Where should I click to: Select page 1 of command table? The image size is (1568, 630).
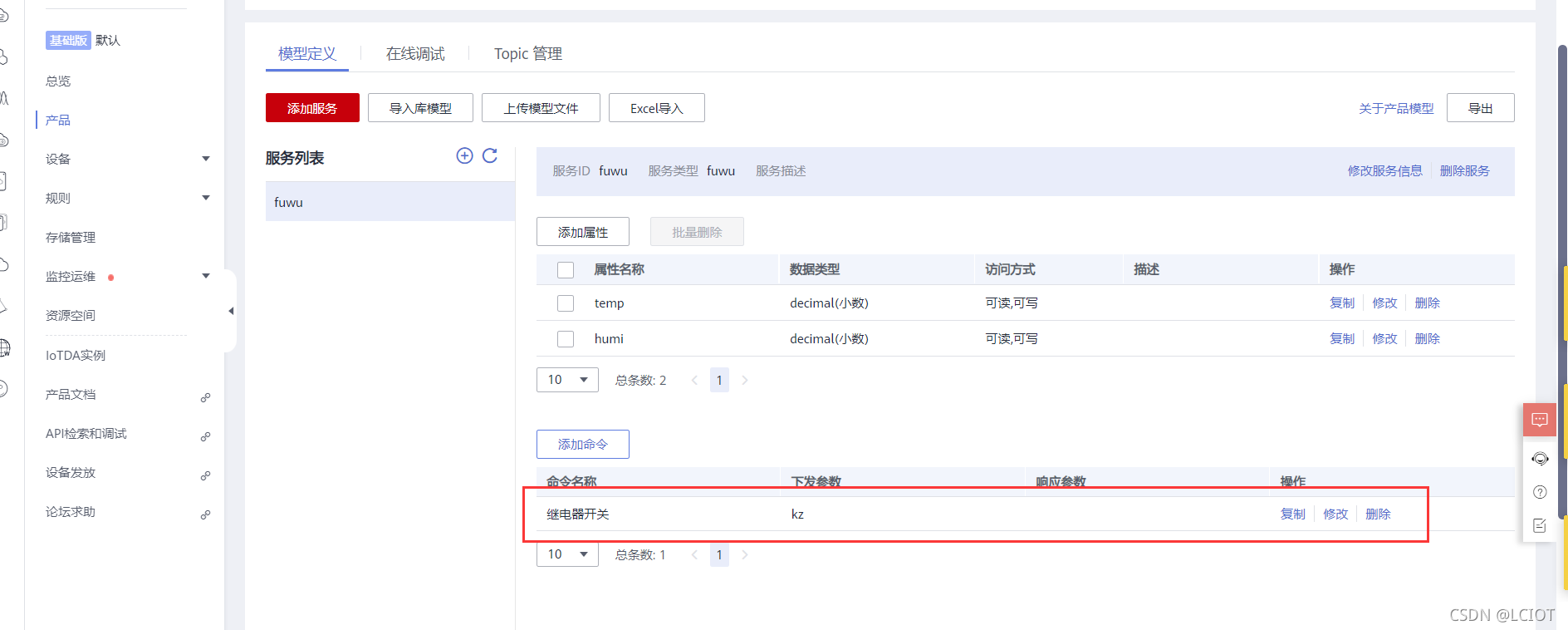[x=719, y=554]
